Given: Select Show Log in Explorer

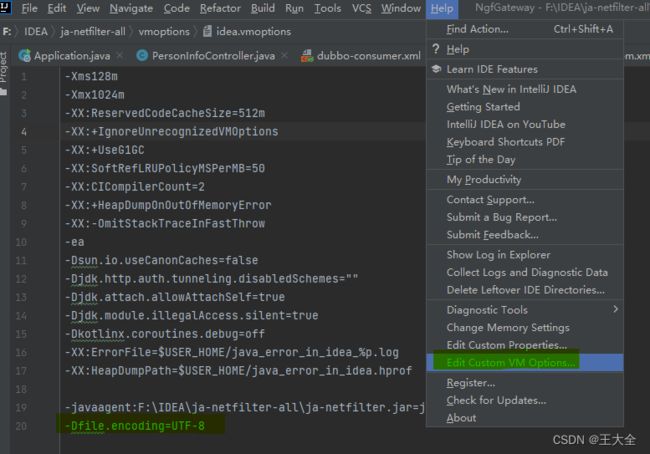Looking at the screenshot, I should pos(525,255).
